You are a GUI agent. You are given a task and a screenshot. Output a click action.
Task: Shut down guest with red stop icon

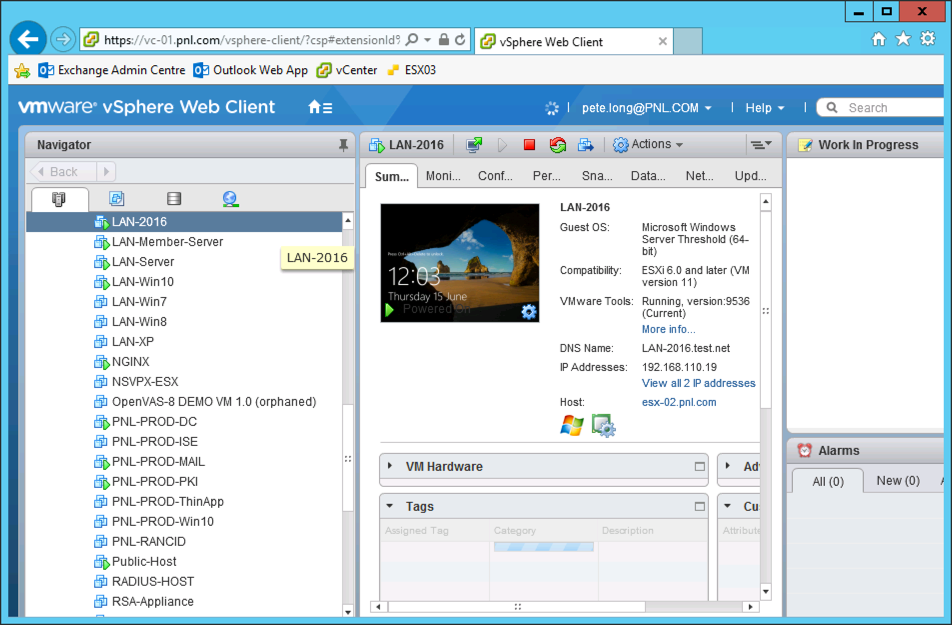(x=529, y=145)
